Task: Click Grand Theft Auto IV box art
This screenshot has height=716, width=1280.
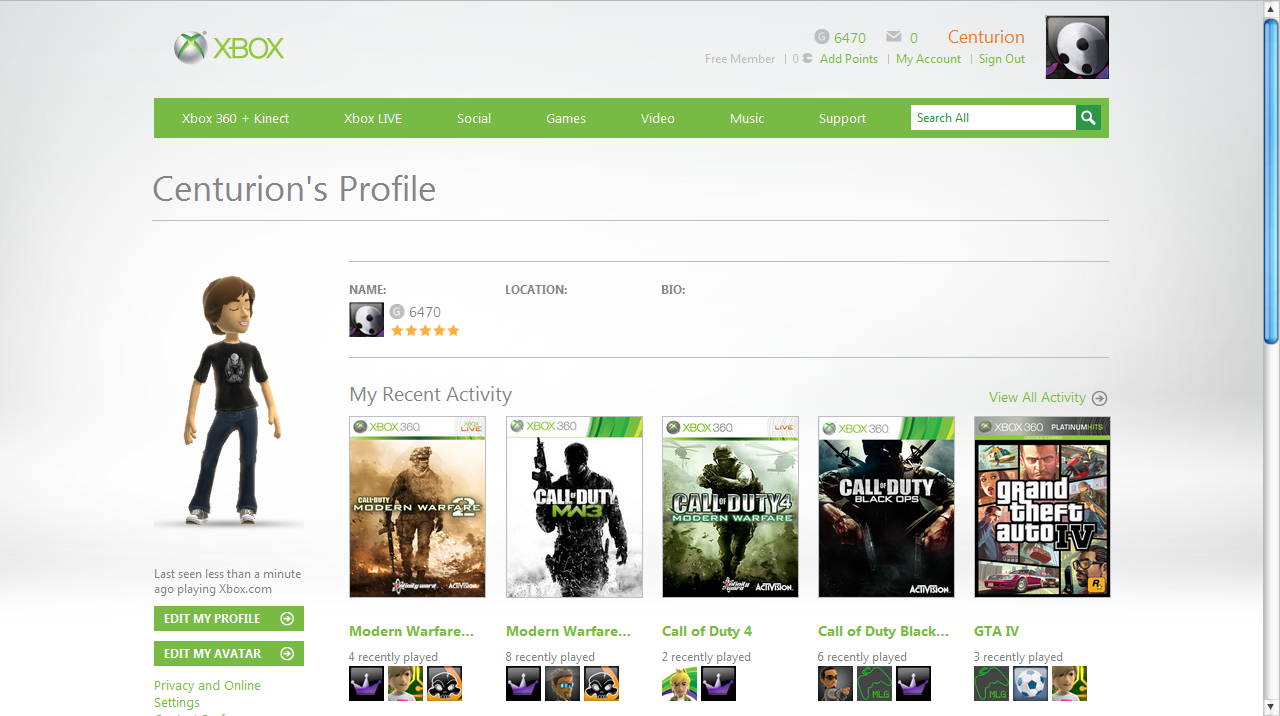Action: click(1042, 507)
